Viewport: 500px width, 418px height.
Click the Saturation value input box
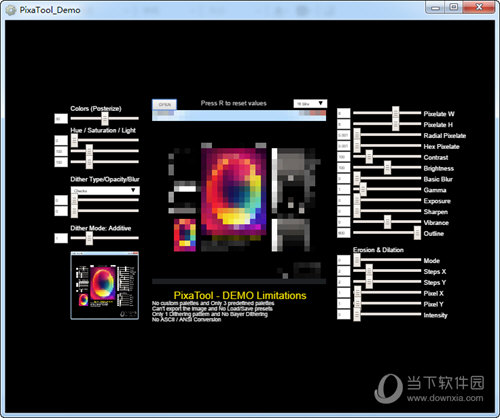pos(61,151)
